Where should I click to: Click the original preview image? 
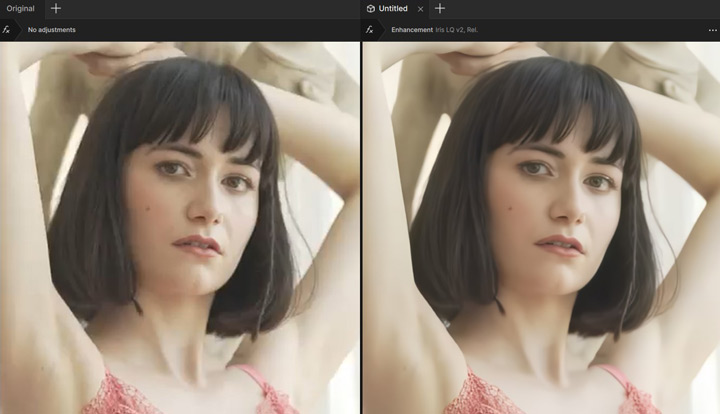pyautogui.click(x=180, y=228)
